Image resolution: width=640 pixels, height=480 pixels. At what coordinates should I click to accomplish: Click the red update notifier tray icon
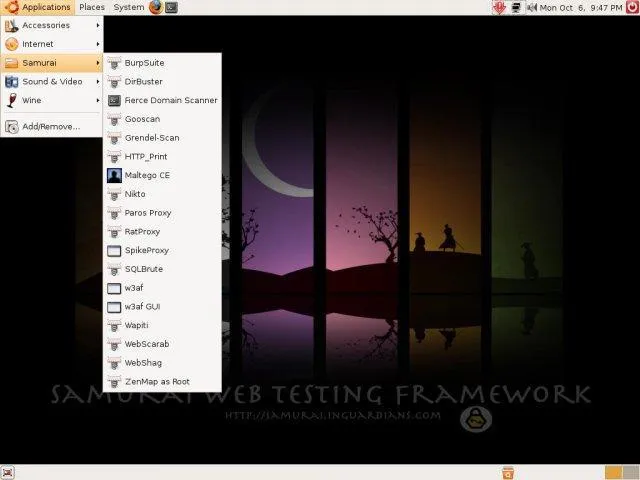pyautogui.click(x=497, y=7)
